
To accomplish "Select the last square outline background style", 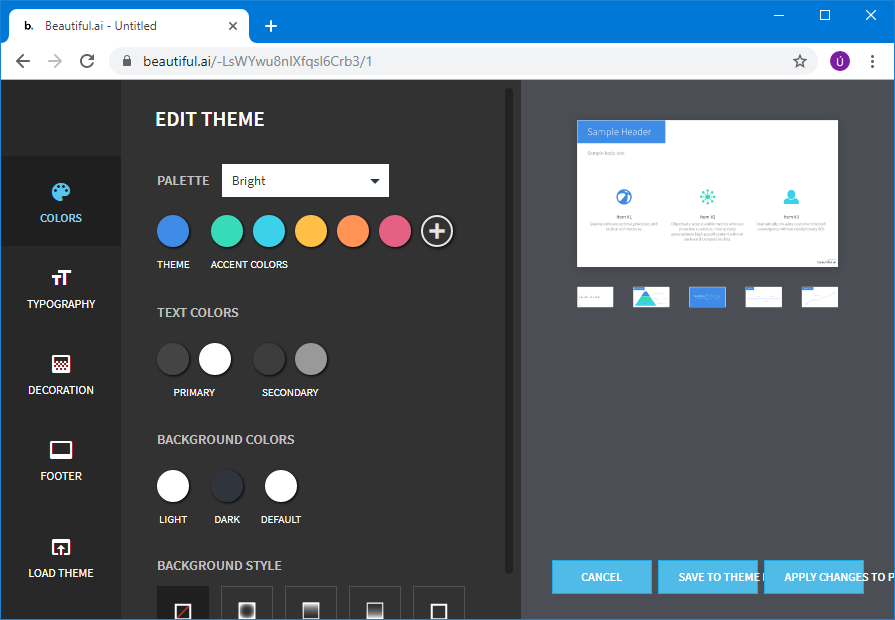I will click(x=439, y=607).
